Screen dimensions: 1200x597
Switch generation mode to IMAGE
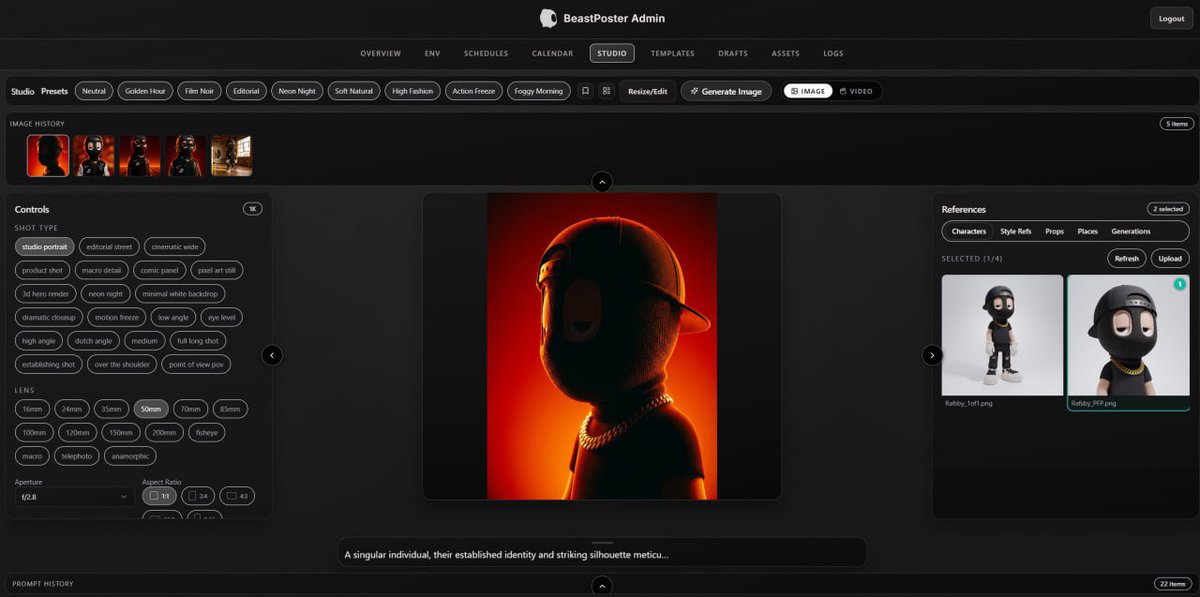pyautogui.click(x=808, y=91)
